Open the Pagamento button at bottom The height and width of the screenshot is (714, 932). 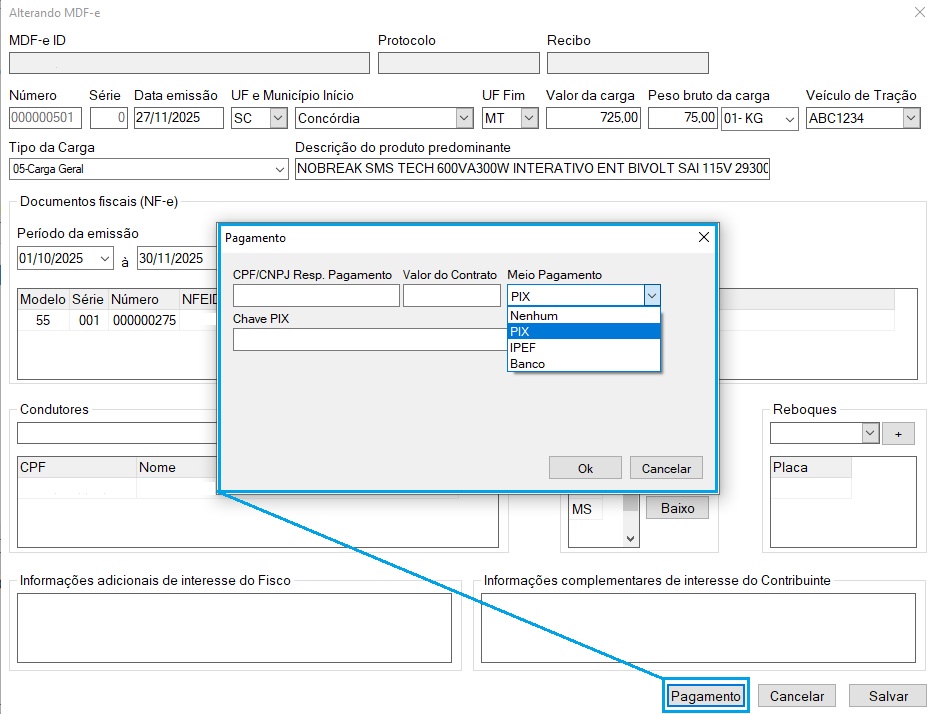click(x=706, y=696)
